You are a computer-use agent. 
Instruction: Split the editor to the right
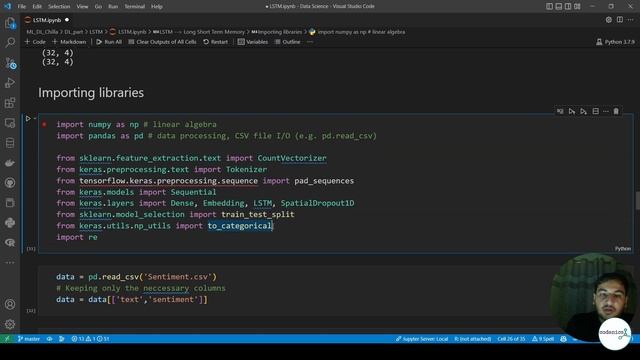point(620,20)
